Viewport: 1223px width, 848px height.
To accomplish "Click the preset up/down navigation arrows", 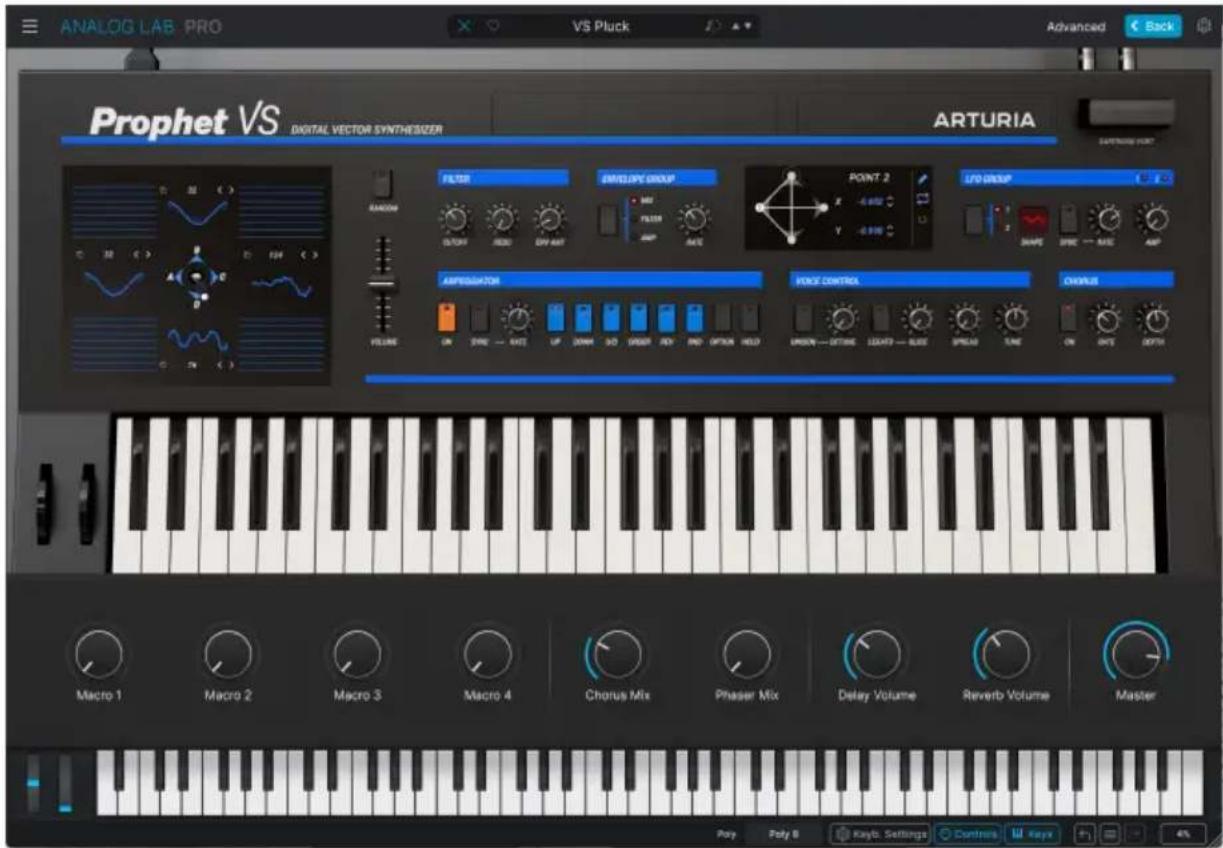I will point(744,27).
